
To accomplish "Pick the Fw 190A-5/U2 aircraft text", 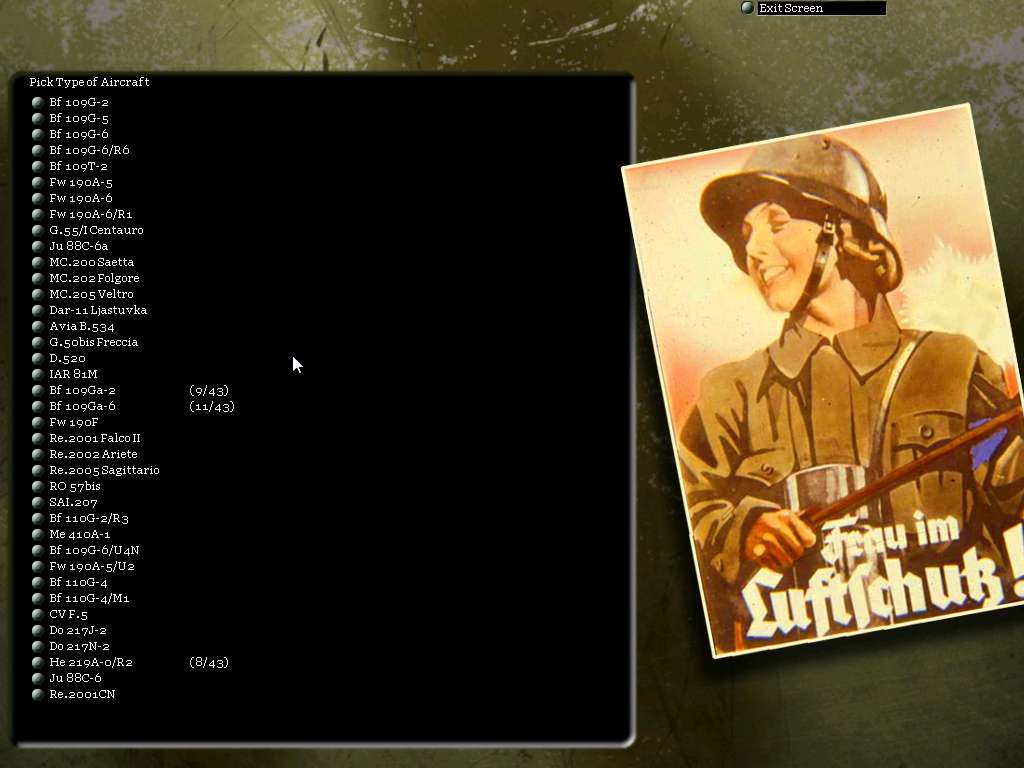I will (92, 566).
